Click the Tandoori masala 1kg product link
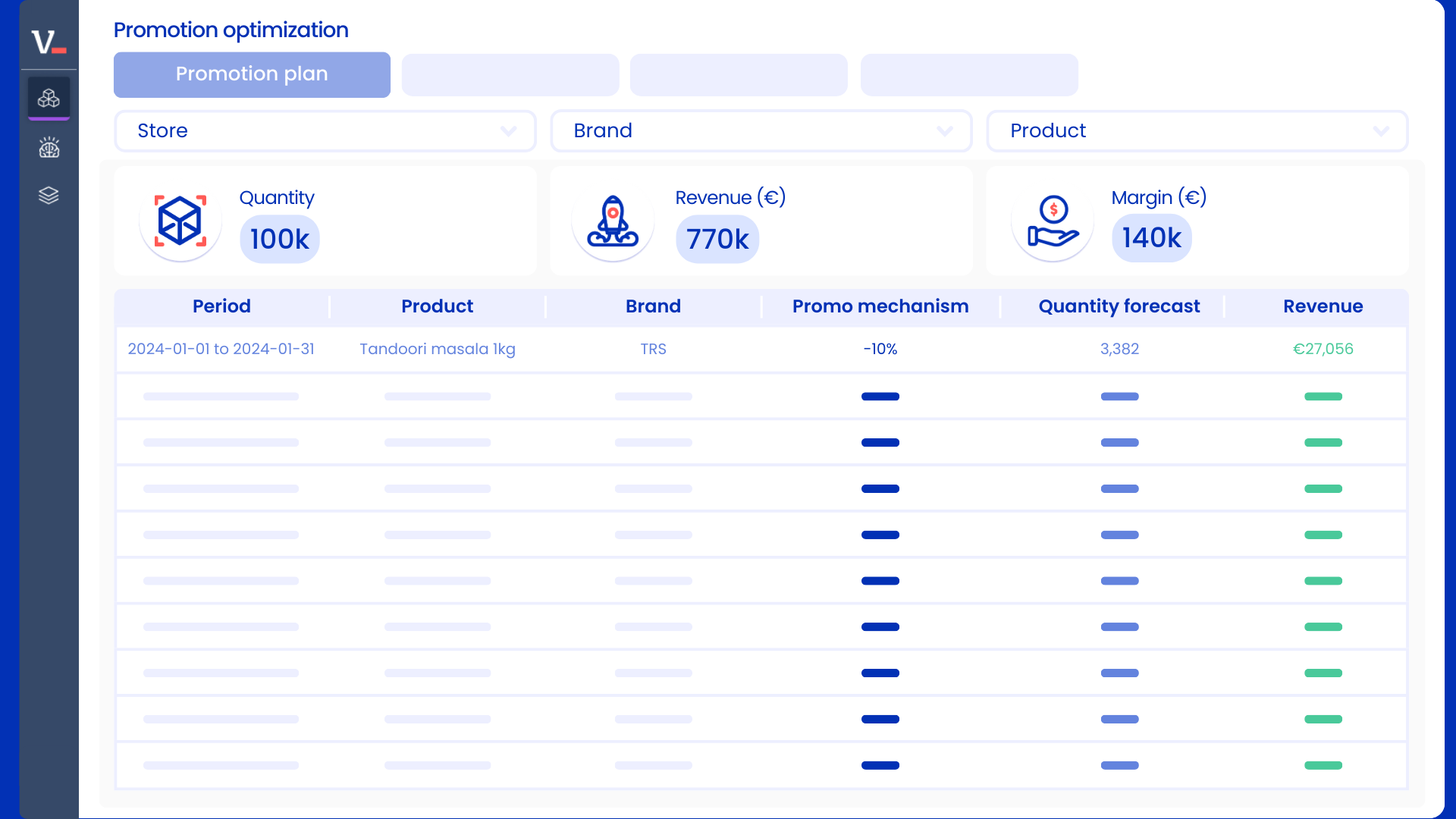The width and height of the screenshot is (1456, 819). tap(437, 350)
